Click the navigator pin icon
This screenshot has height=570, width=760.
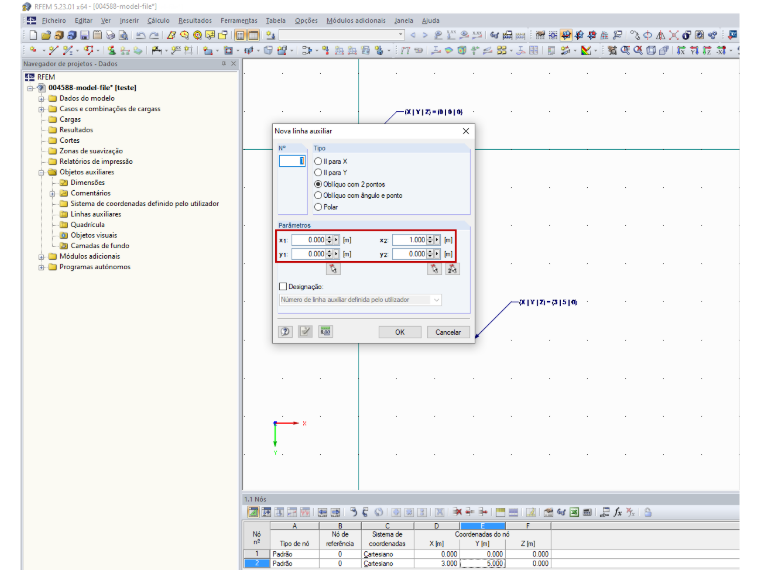pyautogui.click(x=223, y=63)
